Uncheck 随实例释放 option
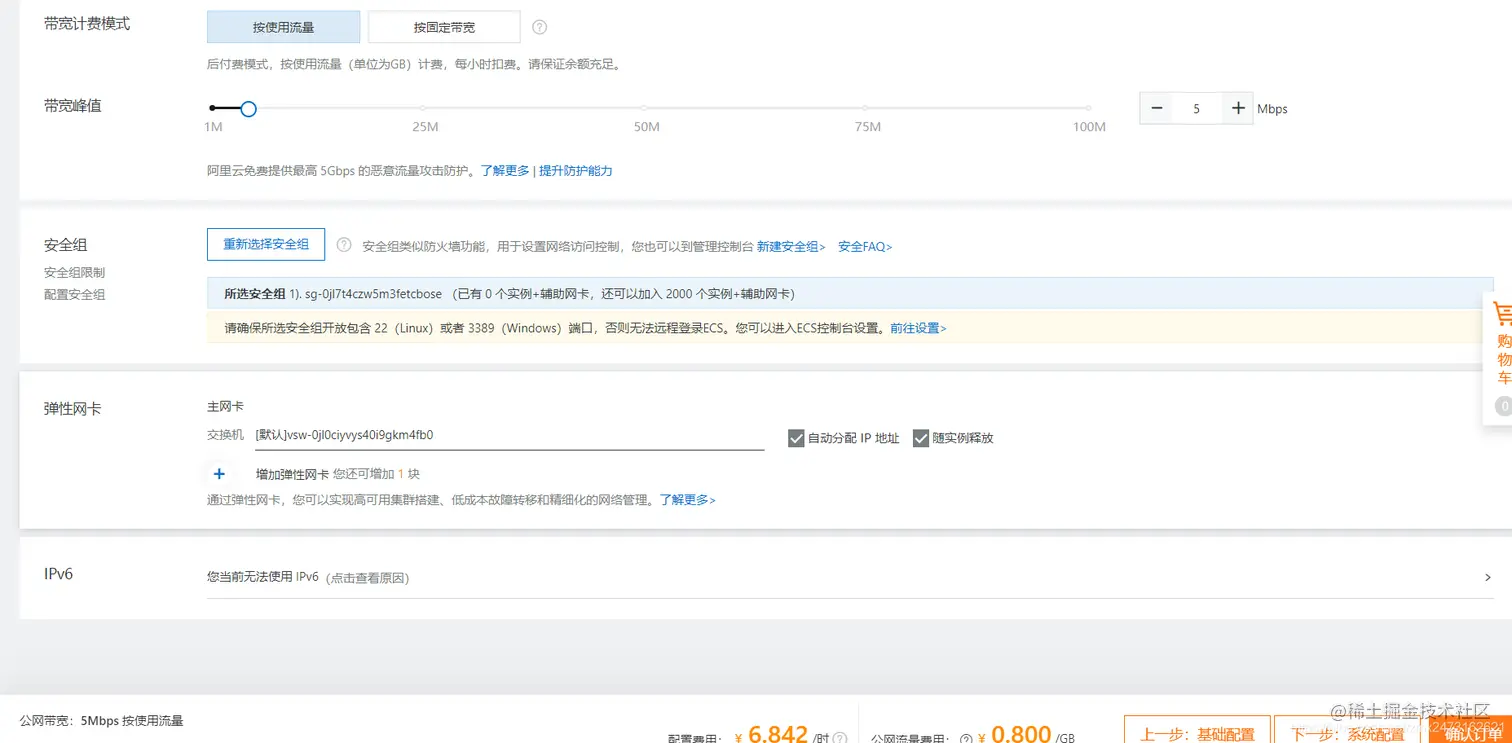The height and width of the screenshot is (743, 1512). click(x=920, y=437)
